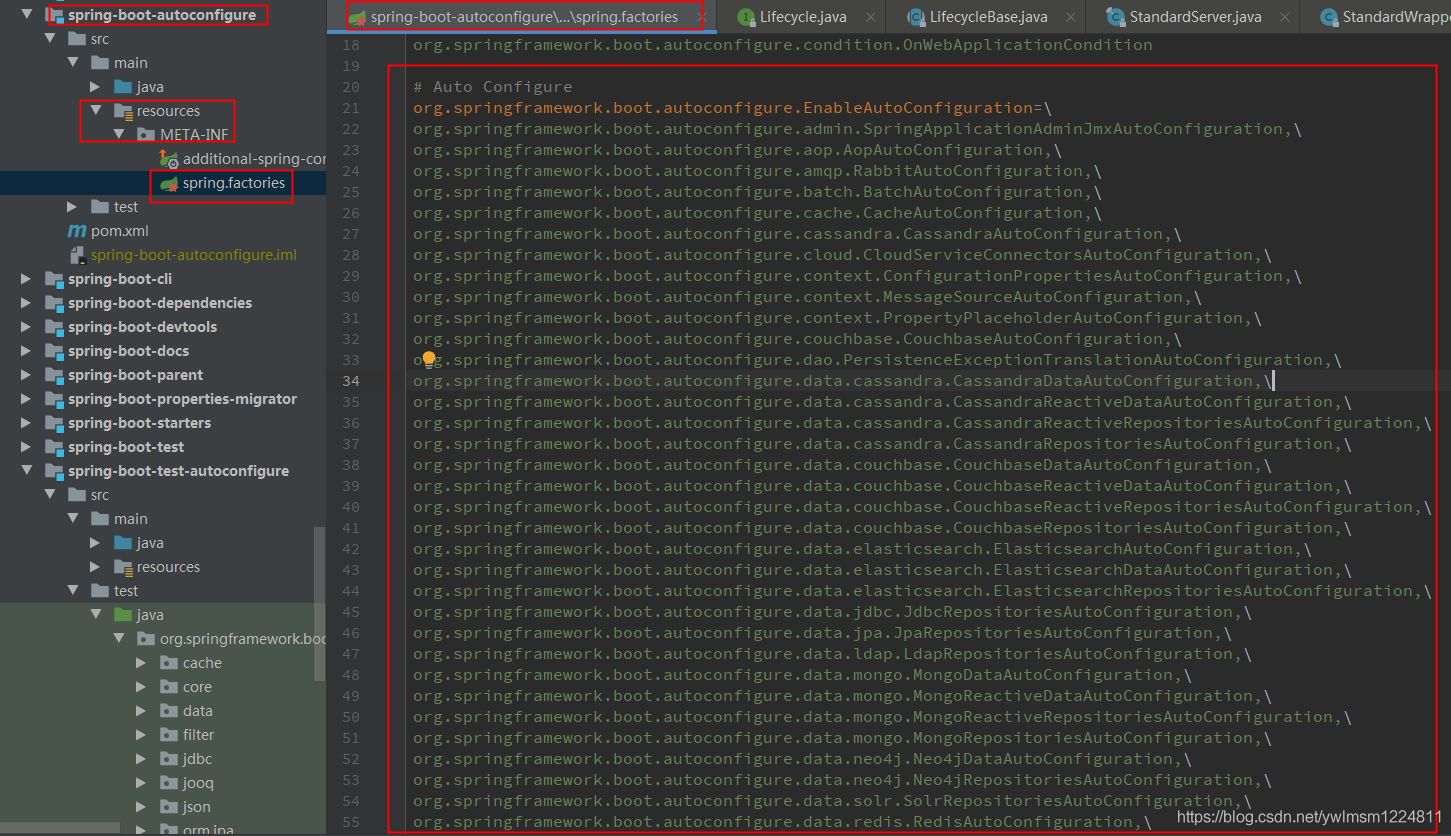Click the additional-spring-configuration file icon
The height and width of the screenshot is (836, 1451).
click(169, 159)
